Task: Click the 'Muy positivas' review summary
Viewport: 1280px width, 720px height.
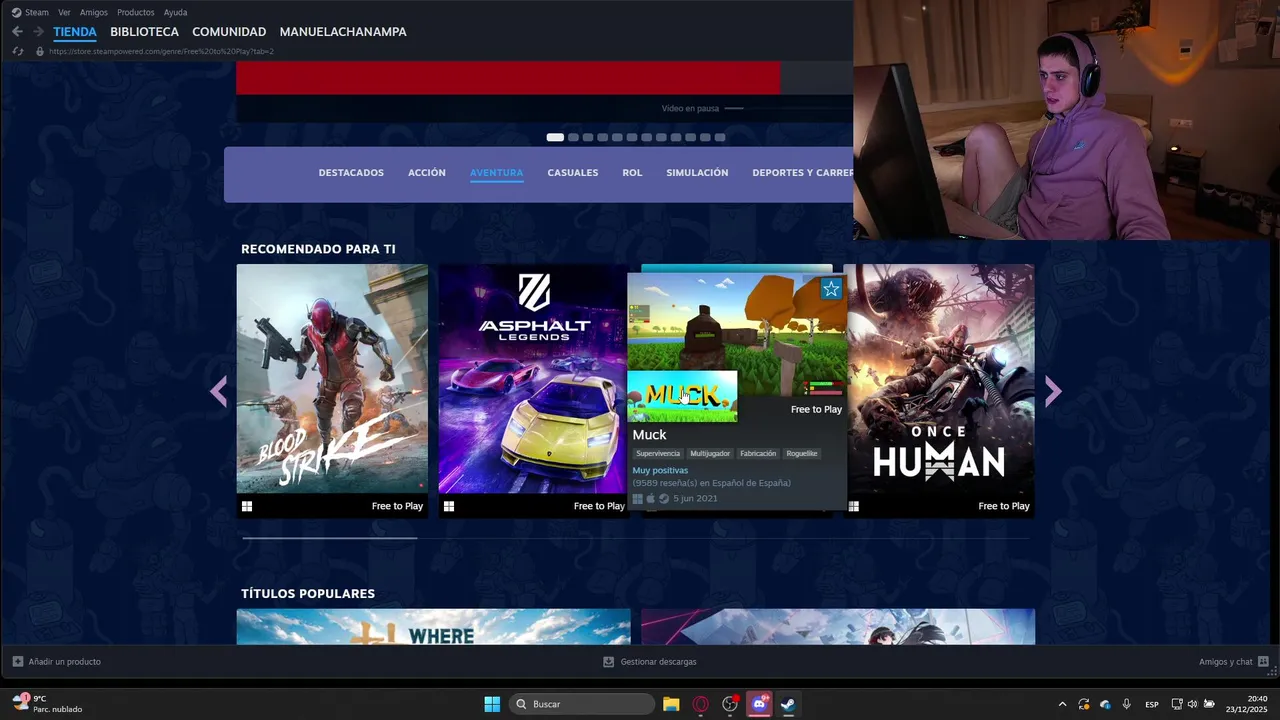Action: pyautogui.click(x=660, y=470)
